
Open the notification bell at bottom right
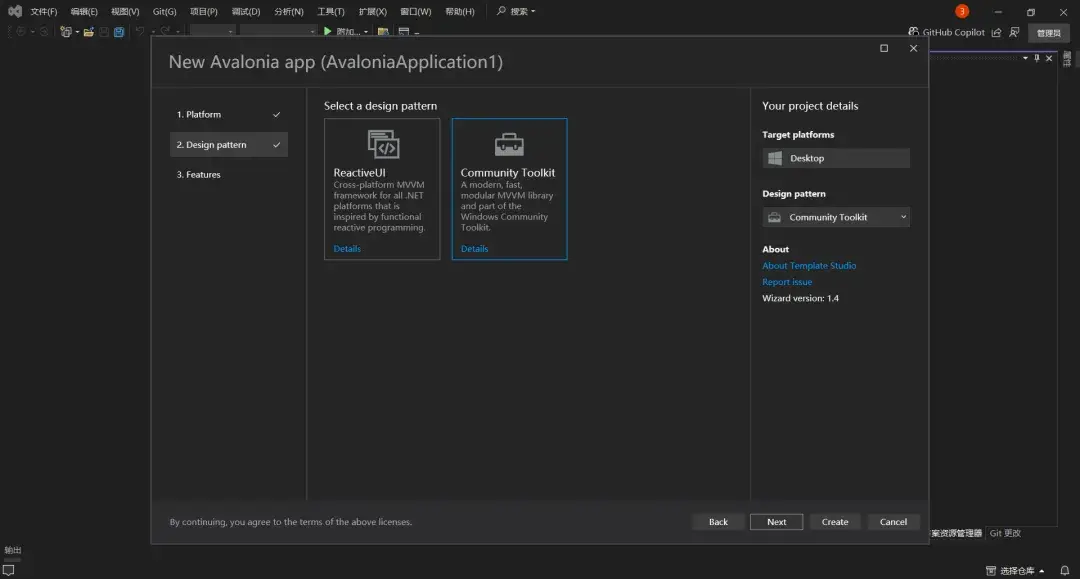(x=1063, y=569)
